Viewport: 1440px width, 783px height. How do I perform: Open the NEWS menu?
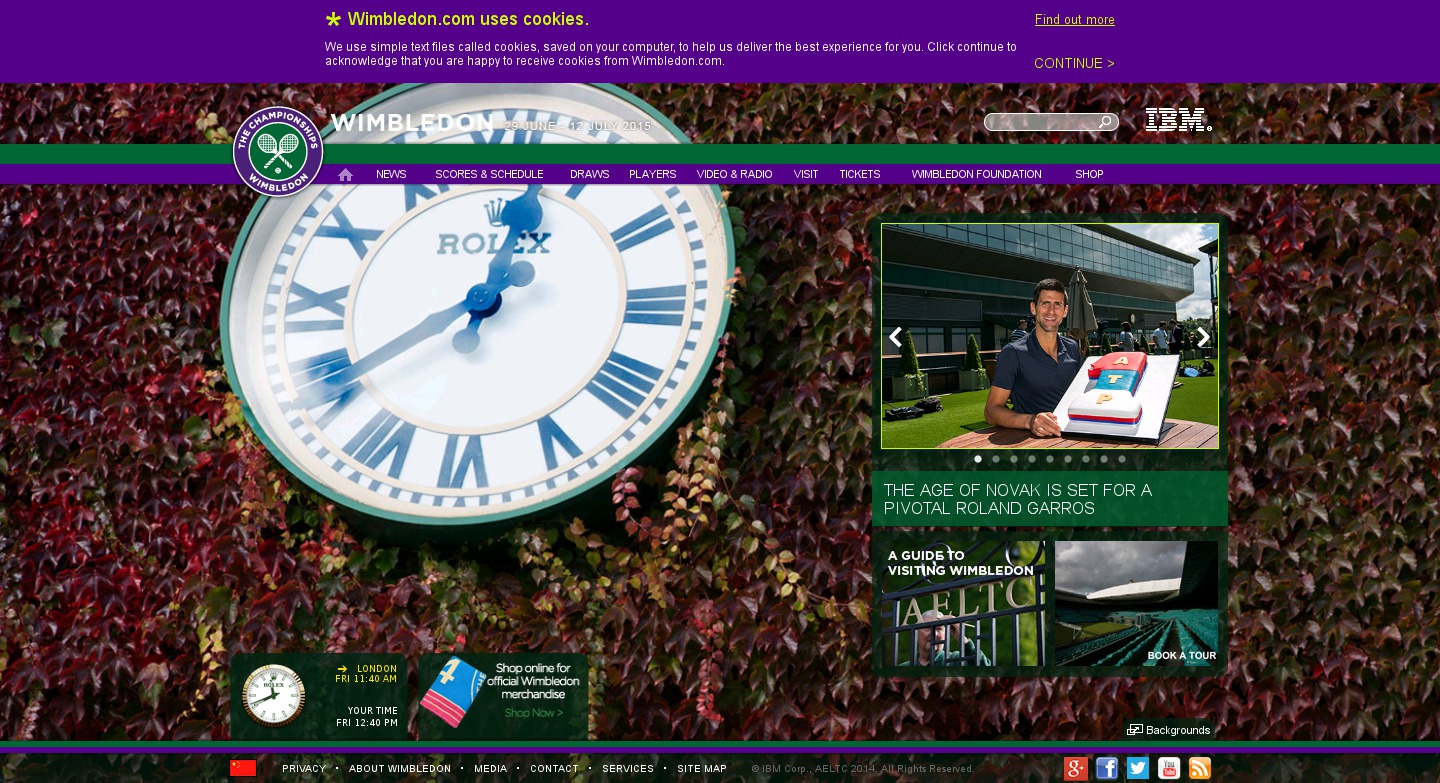tap(391, 174)
